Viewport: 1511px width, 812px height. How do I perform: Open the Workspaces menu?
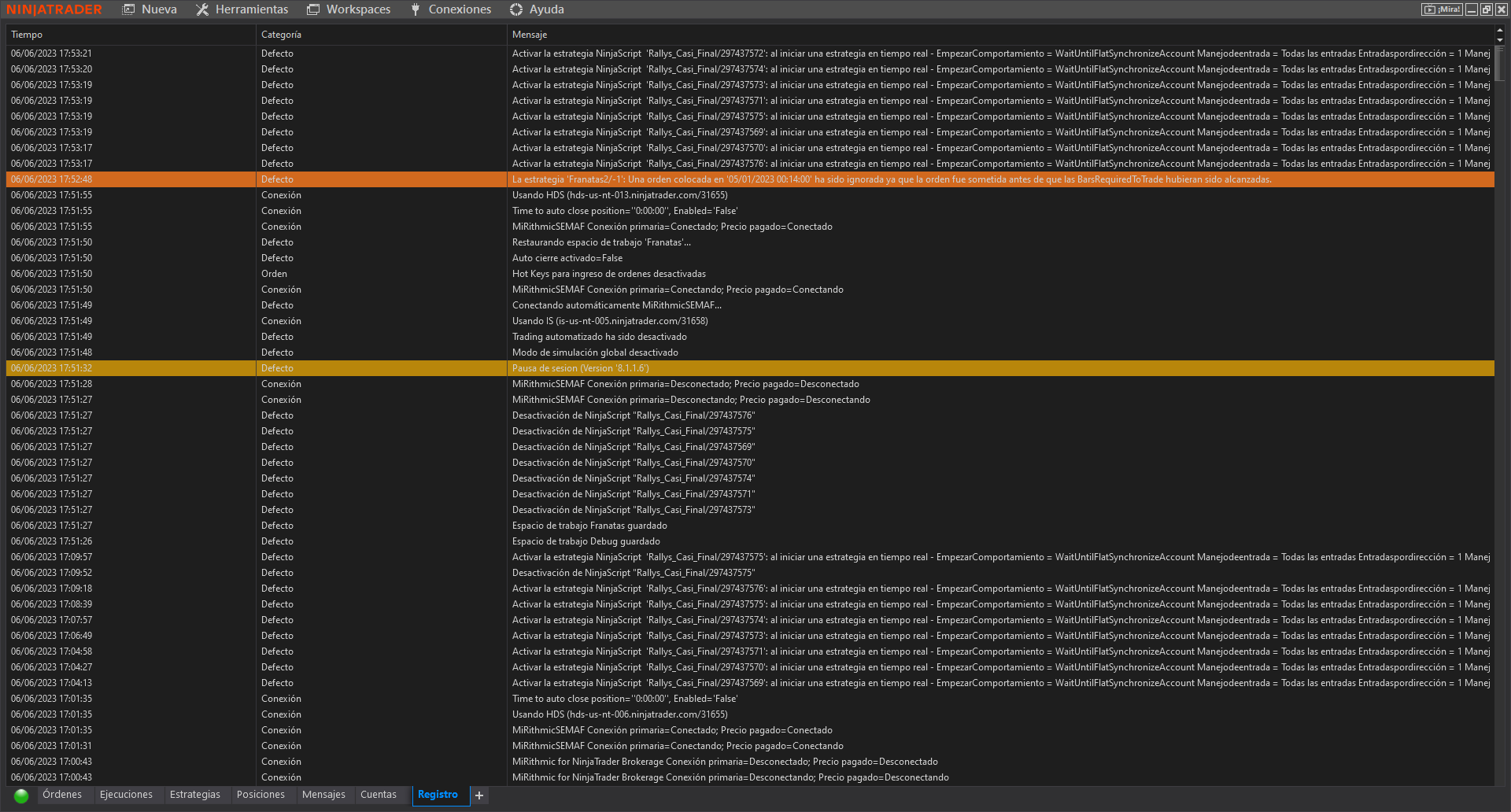pyautogui.click(x=349, y=9)
